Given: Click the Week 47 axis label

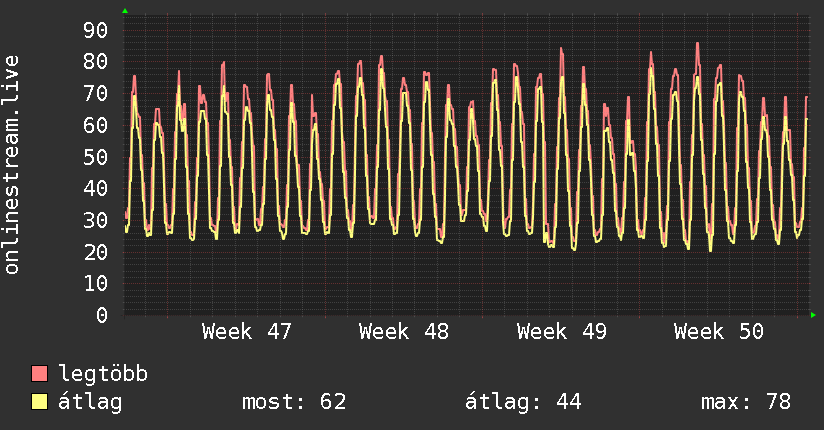Looking at the screenshot, I should [x=247, y=332].
